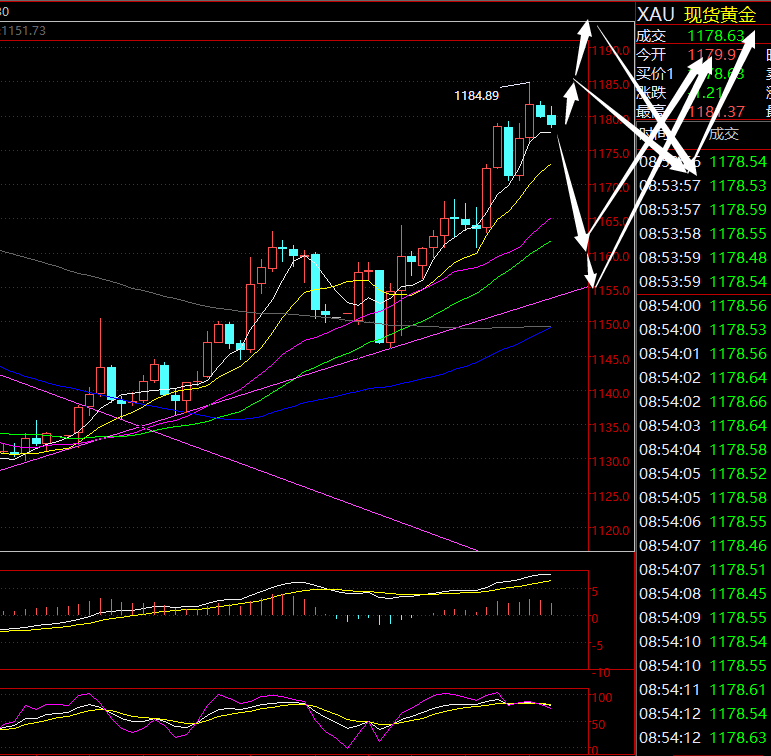Click the 1184.89 high price annotation
Viewport: 771px width, 756px height.
coord(476,96)
